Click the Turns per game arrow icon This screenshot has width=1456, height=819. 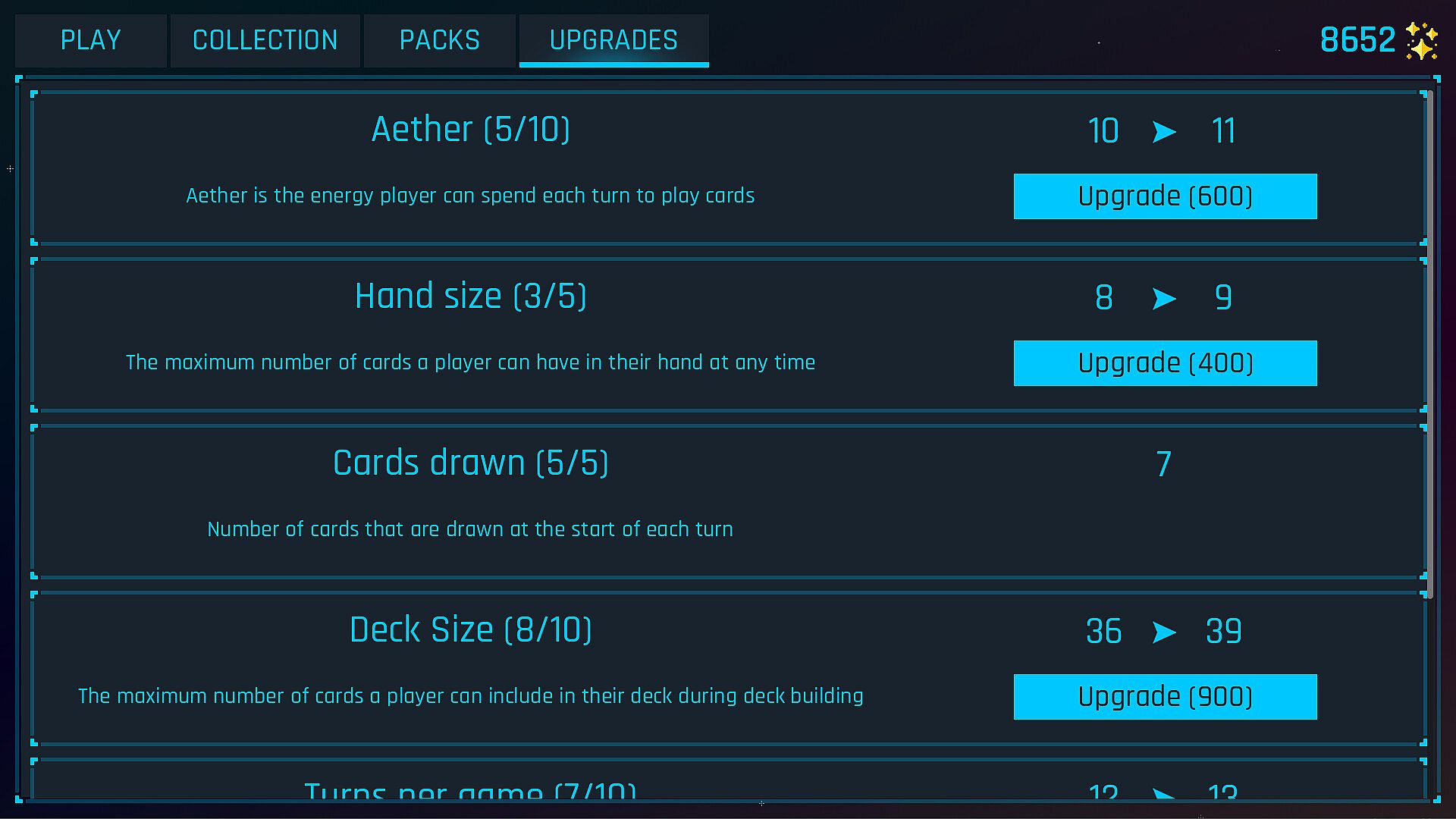tap(1164, 794)
